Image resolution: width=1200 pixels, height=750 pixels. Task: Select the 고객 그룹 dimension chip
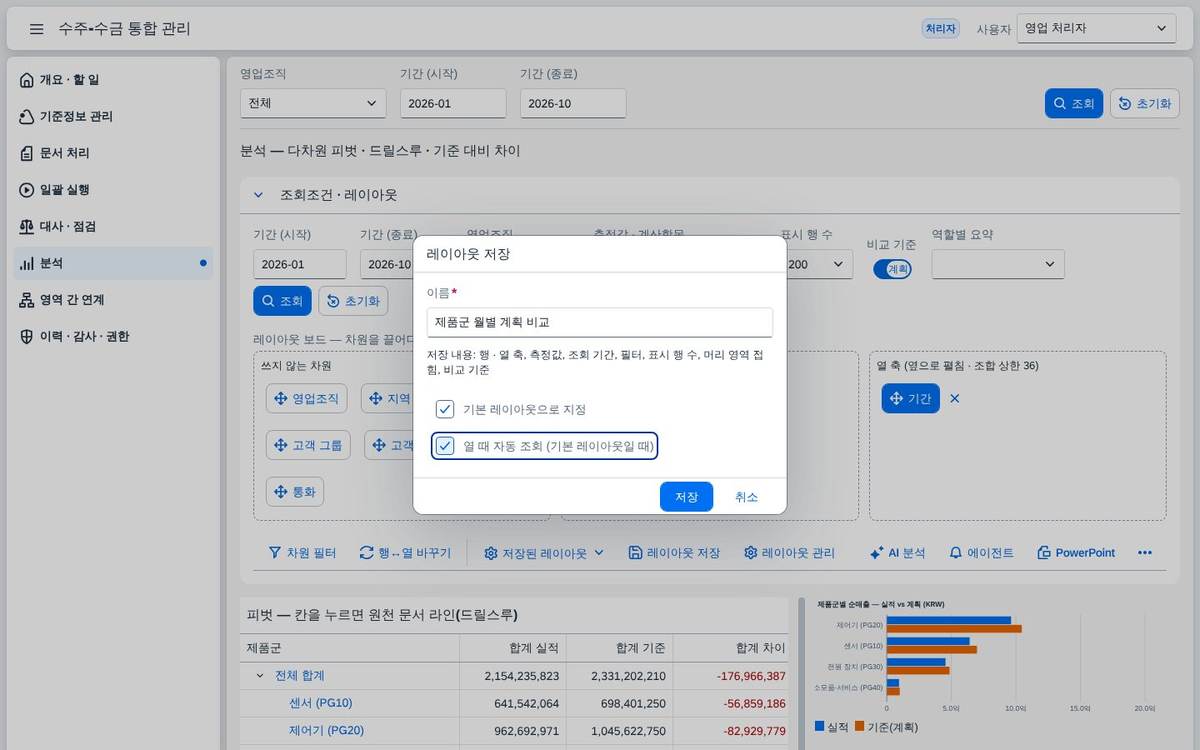(x=308, y=445)
